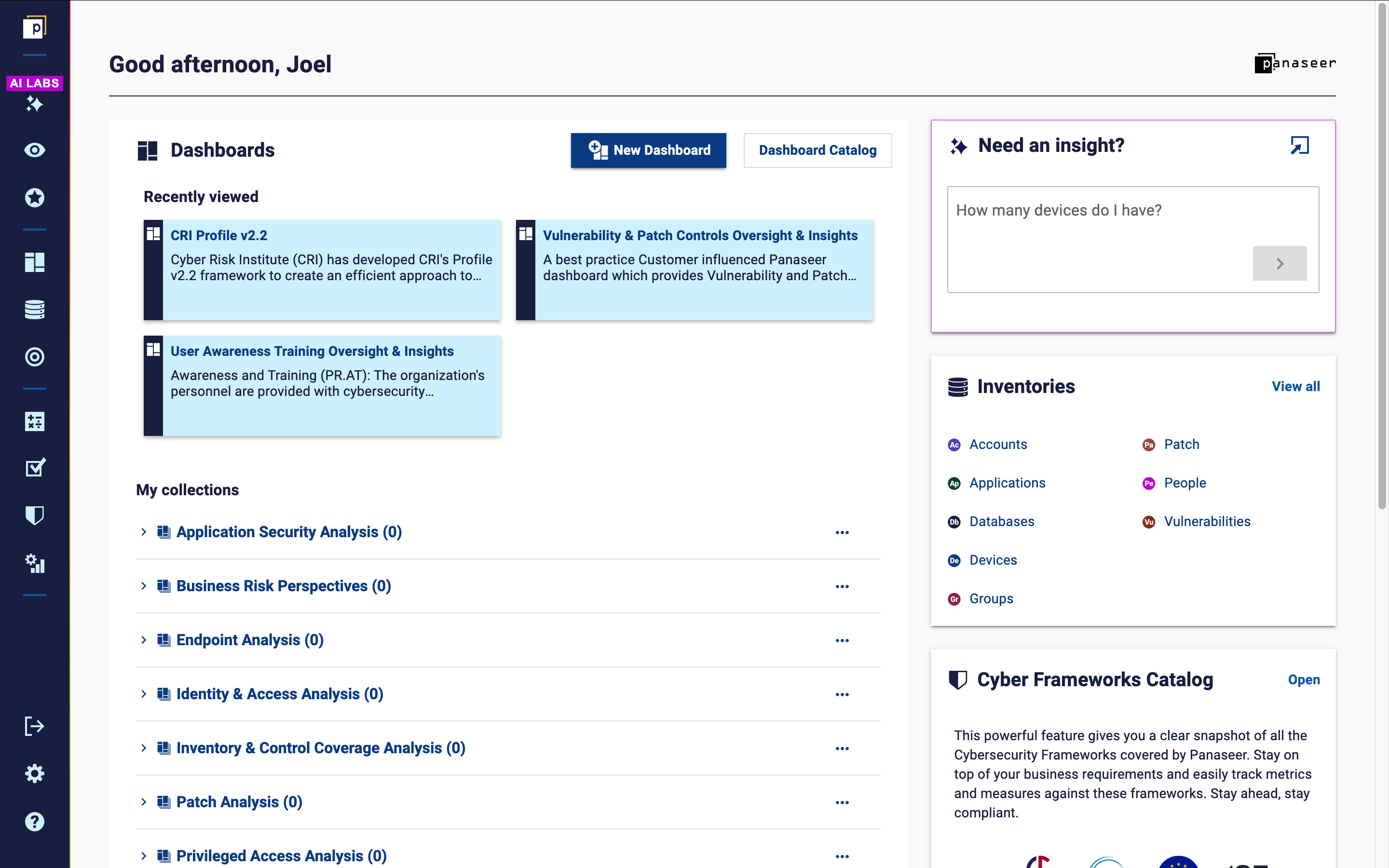Open Patch inventory link
The height and width of the screenshot is (868, 1389).
(x=1182, y=444)
